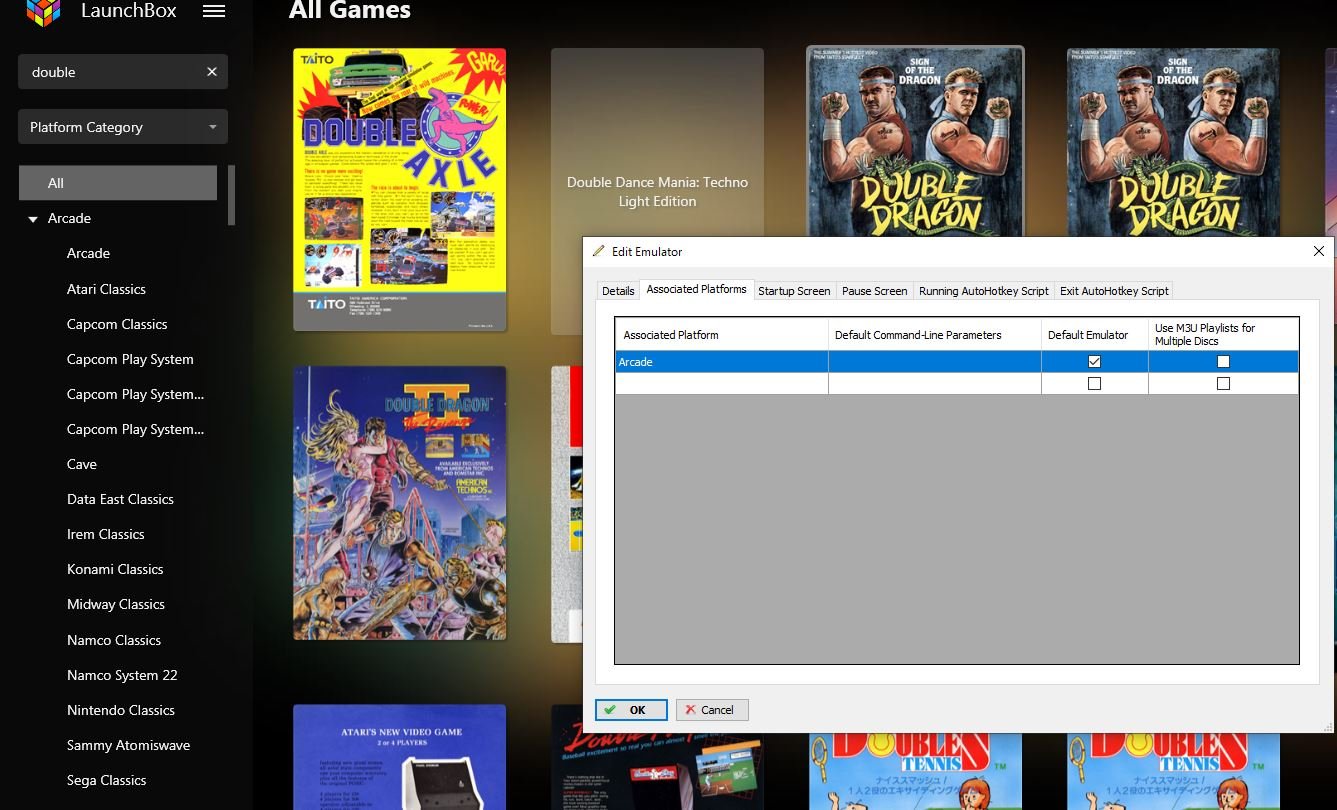Open Atari's New Video Game flyer thumbnail
Screen dimensions: 1337x810
(x=400, y=757)
